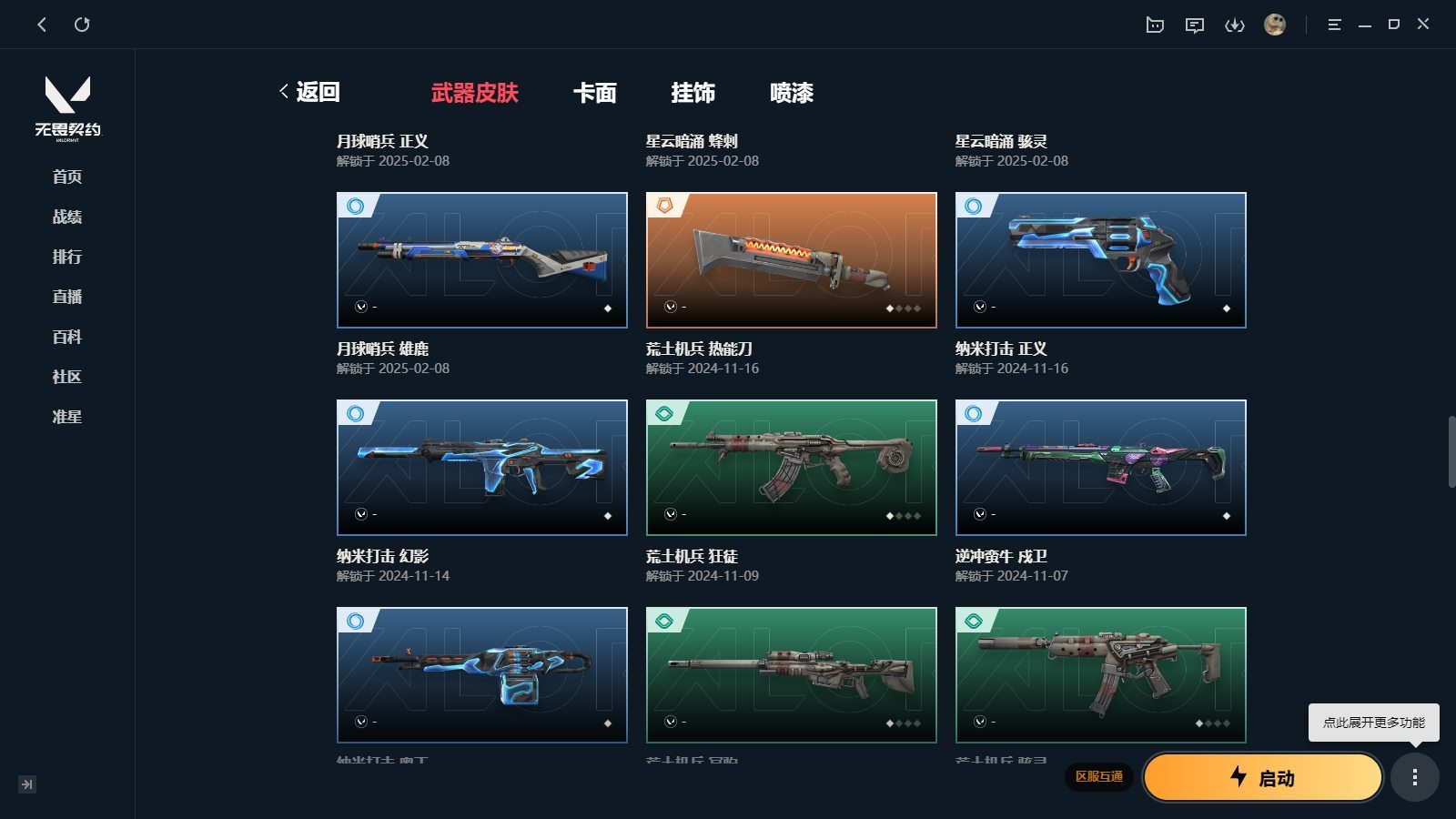The width and height of the screenshot is (1456, 819).
Task: Open 准星 in the sidebar
Action: [x=67, y=417]
